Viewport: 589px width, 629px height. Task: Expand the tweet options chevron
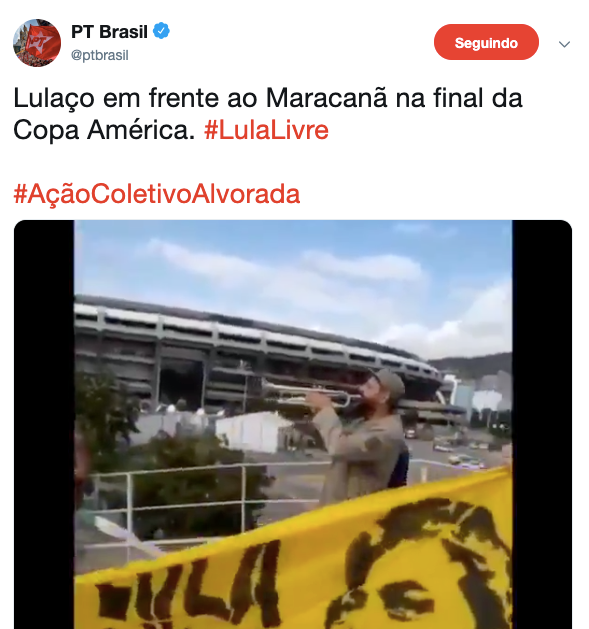coord(564,44)
